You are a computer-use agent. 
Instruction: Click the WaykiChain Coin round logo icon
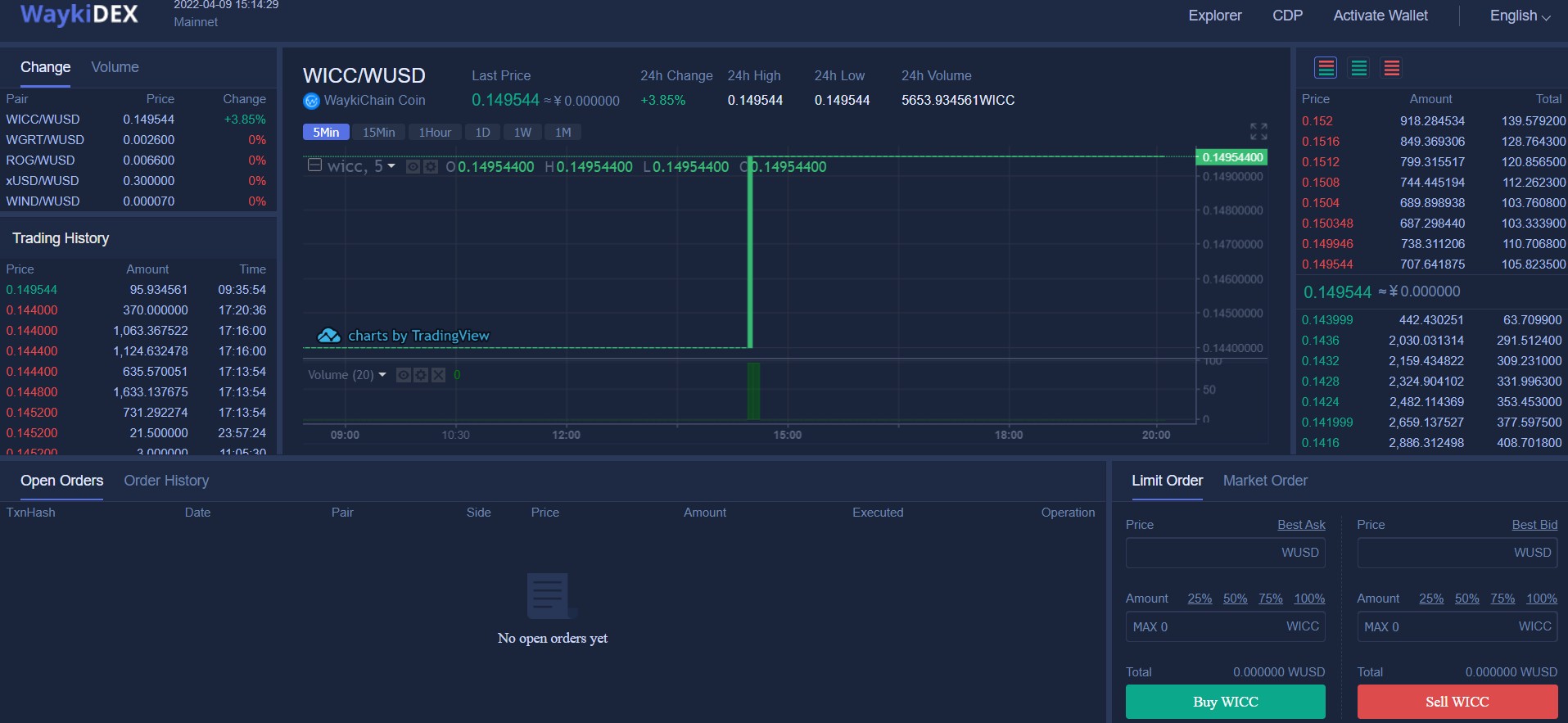[311, 101]
